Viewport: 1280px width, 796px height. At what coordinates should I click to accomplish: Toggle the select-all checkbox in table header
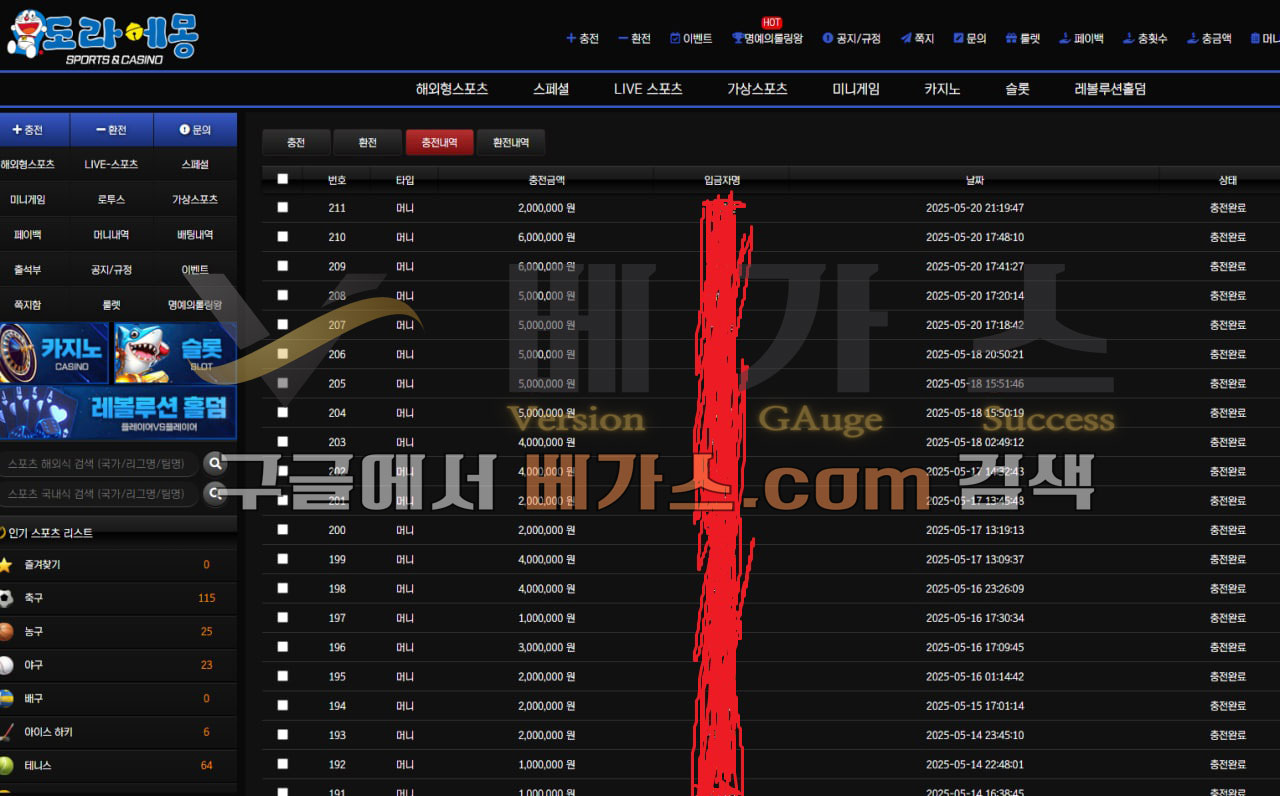click(282, 179)
